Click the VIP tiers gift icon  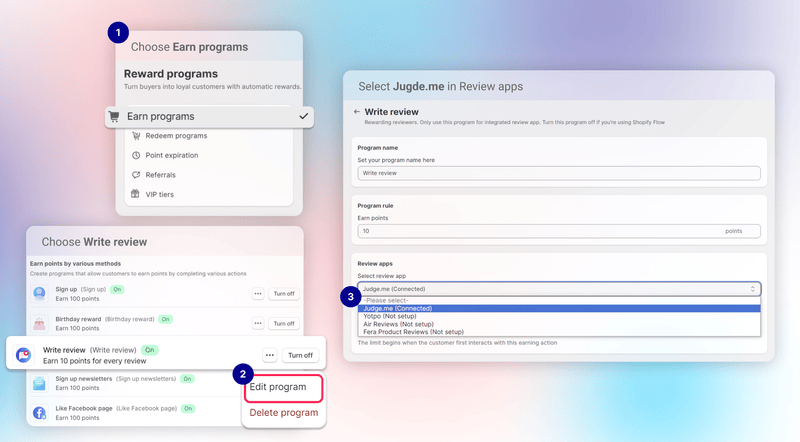point(135,194)
